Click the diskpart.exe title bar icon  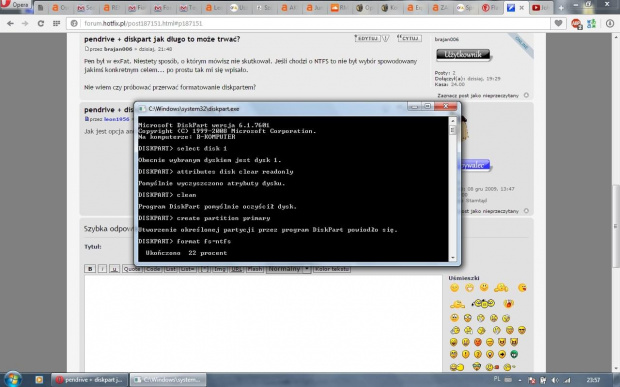[x=142, y=108]
